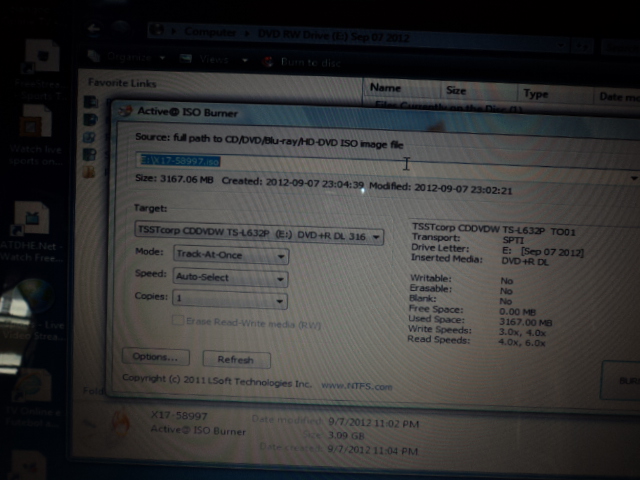Open the www.NTFS.com link
The width and height of the screenshot is (640, 480).
(356, 386)
